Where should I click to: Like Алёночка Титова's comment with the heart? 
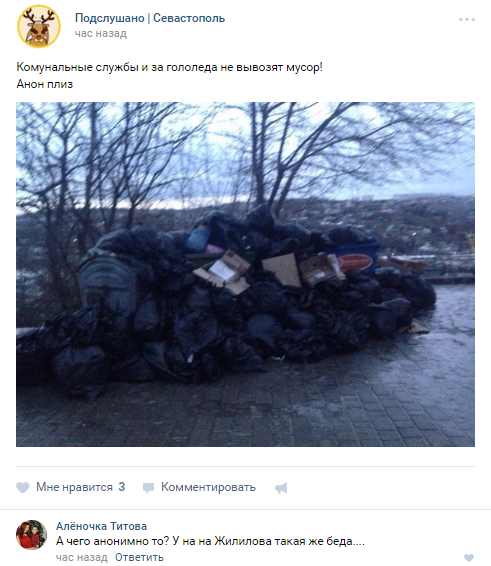[469, 558]
